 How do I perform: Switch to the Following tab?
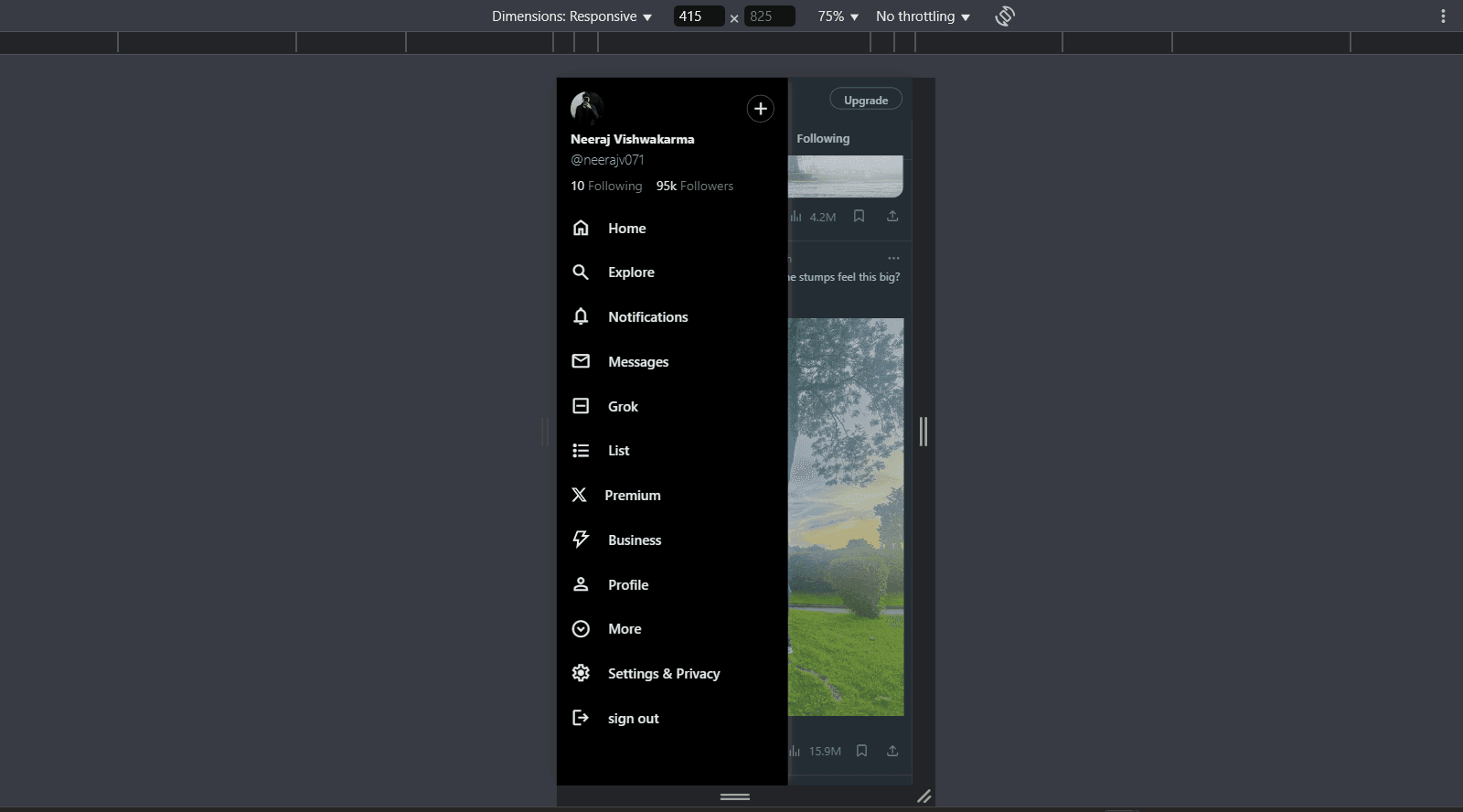(823, 139)
